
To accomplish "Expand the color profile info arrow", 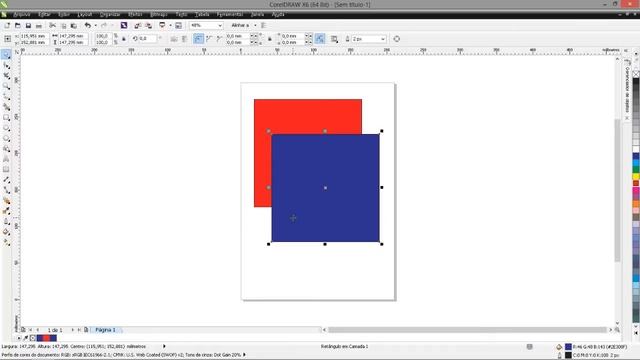I will [244, 355].
